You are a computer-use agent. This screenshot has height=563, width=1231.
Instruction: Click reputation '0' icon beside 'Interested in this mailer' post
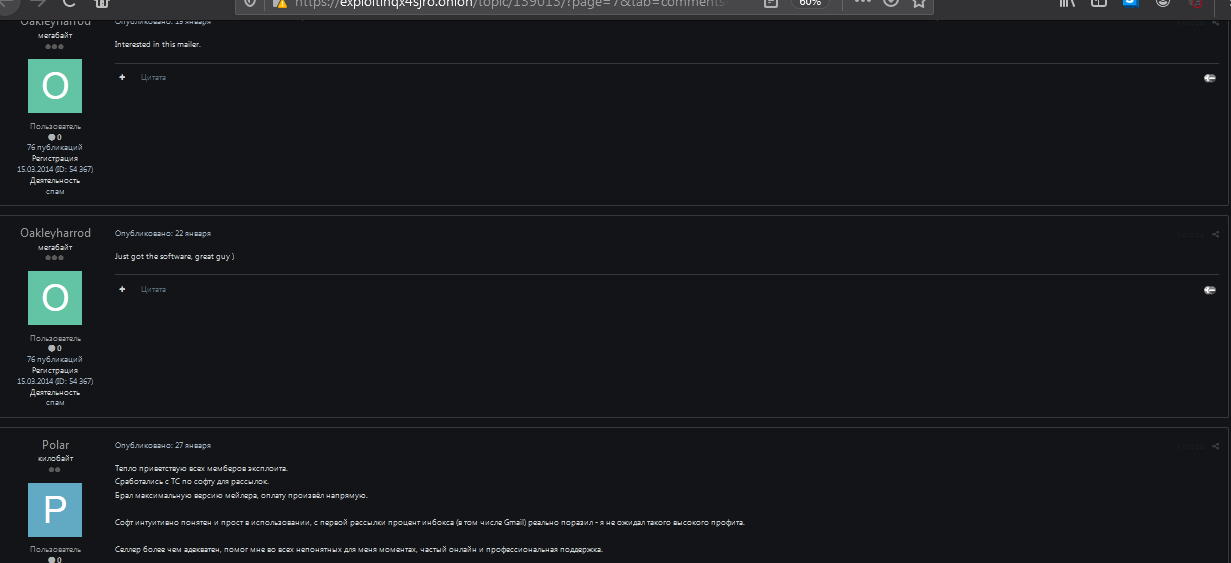55,137
